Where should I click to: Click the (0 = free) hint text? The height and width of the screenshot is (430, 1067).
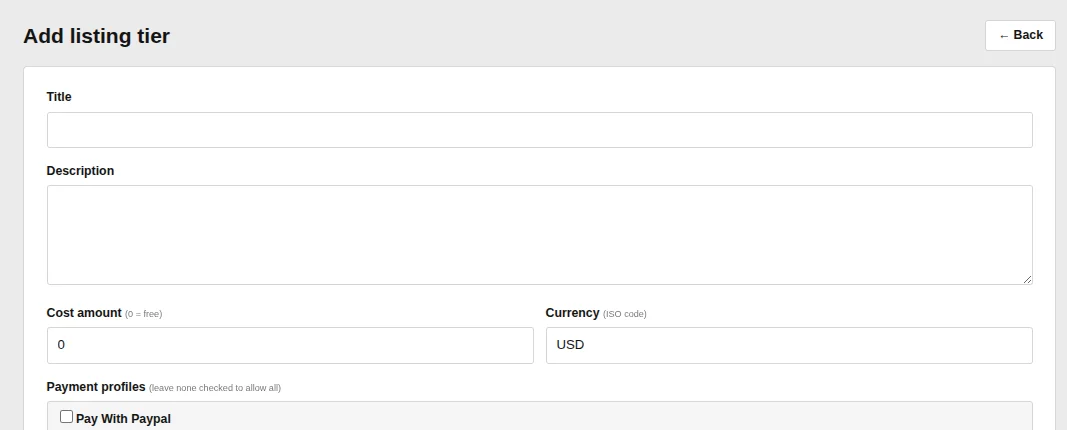pyautogui.click(x=144, y=314)
